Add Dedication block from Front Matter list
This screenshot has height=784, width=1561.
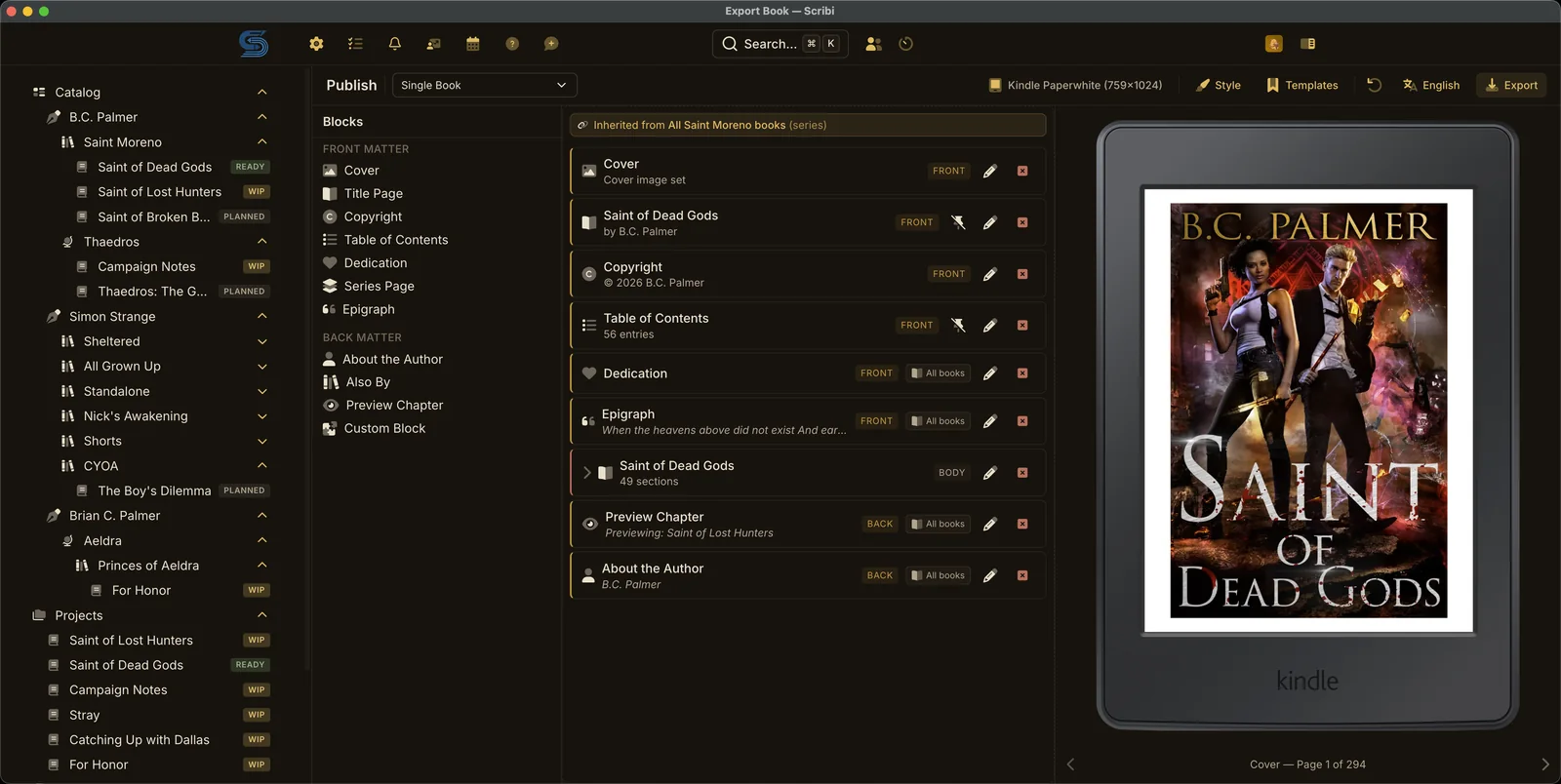[364, 263]
